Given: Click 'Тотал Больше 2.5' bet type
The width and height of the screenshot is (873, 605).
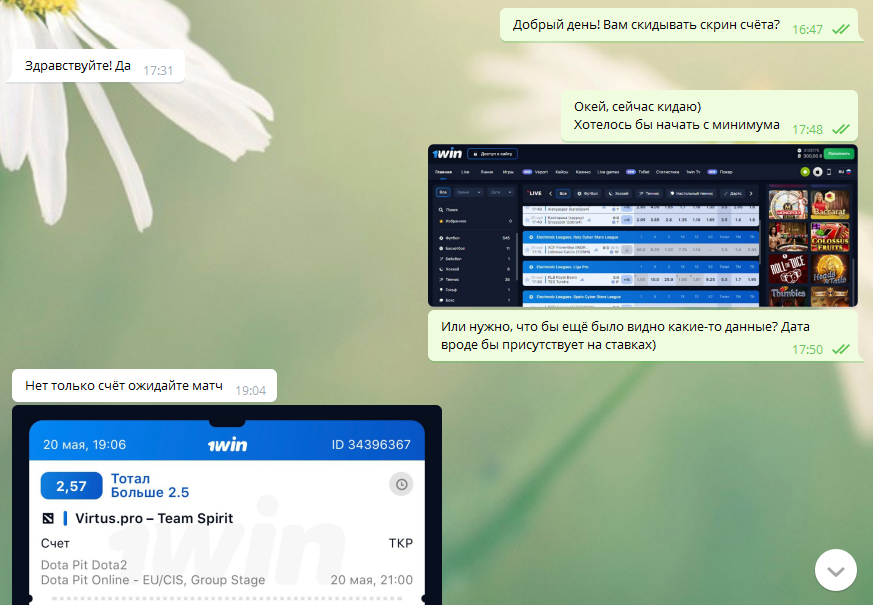Looking at the screenshot, I should pos(150,485).
